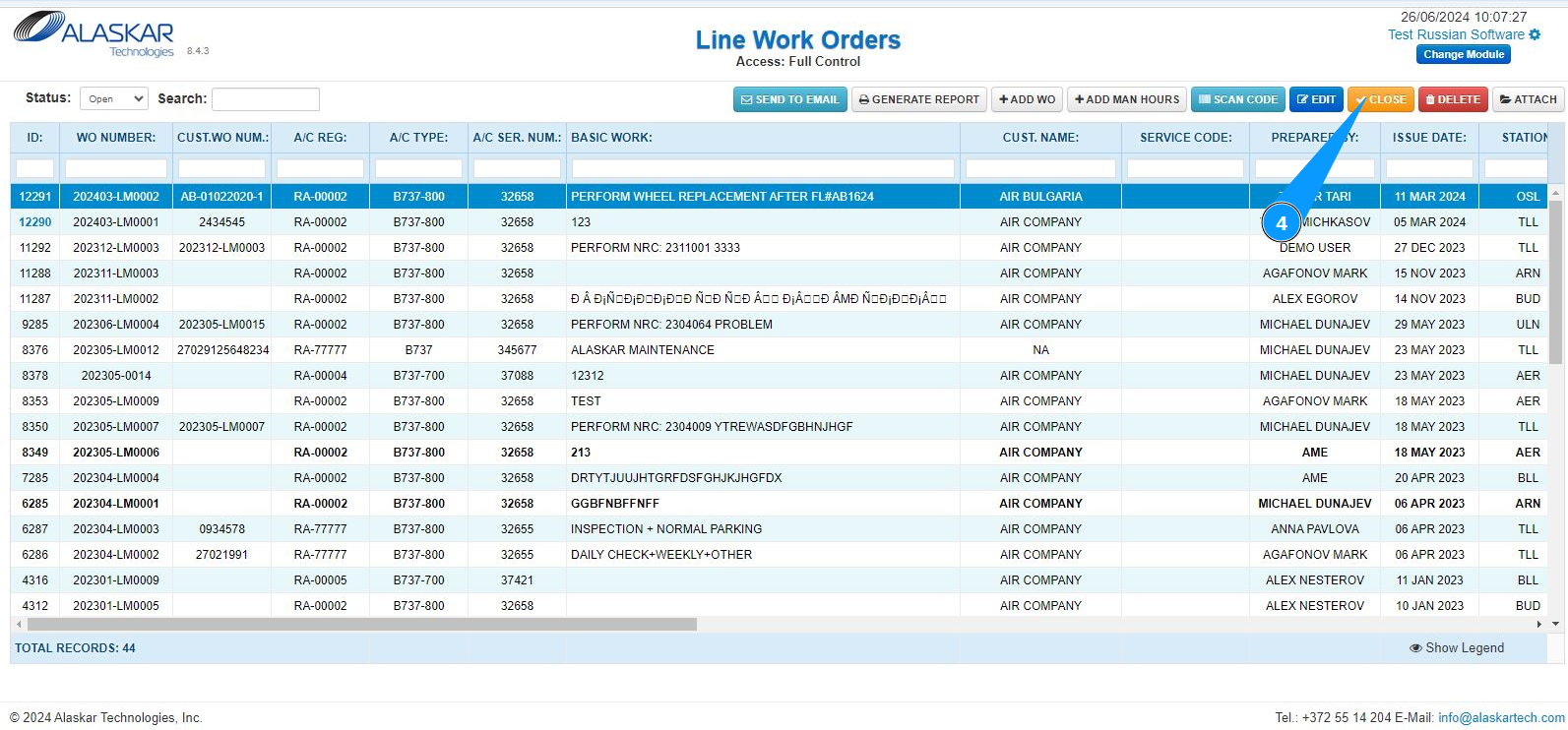
Task: Sort by the Cust.WO Num. column header
Action: point(222,138)
